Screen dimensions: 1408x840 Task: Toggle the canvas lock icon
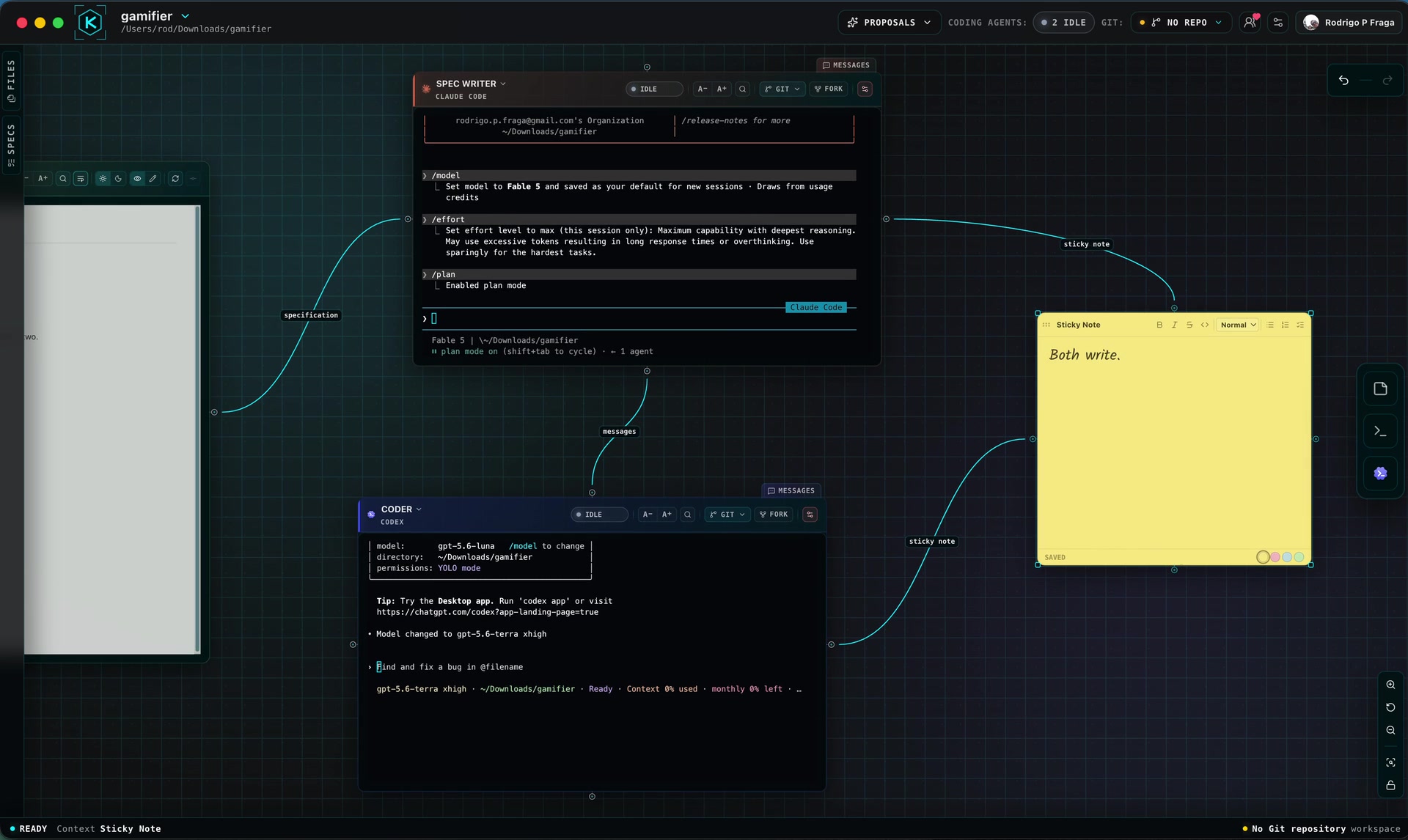point(1390,785)
